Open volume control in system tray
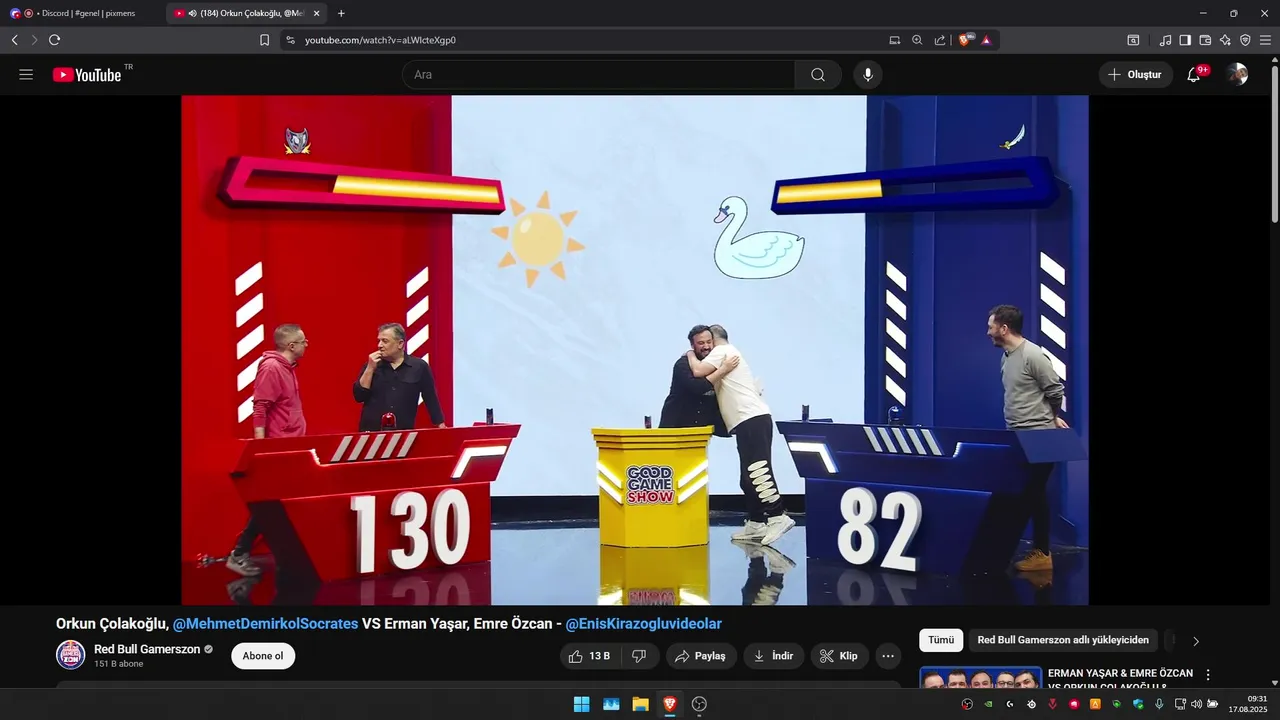 click(x=1196, y=704)
